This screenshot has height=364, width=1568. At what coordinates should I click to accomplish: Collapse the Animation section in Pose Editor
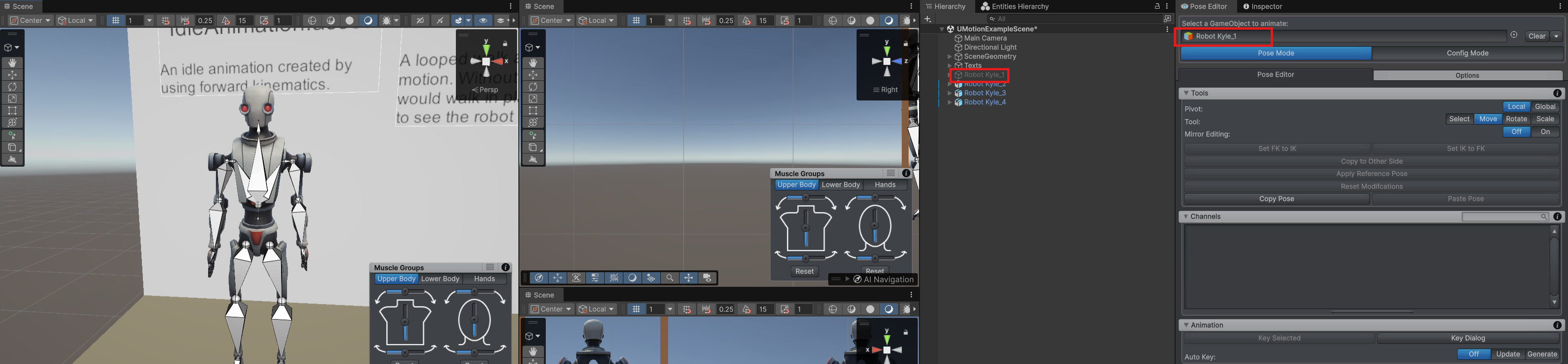1186,325
